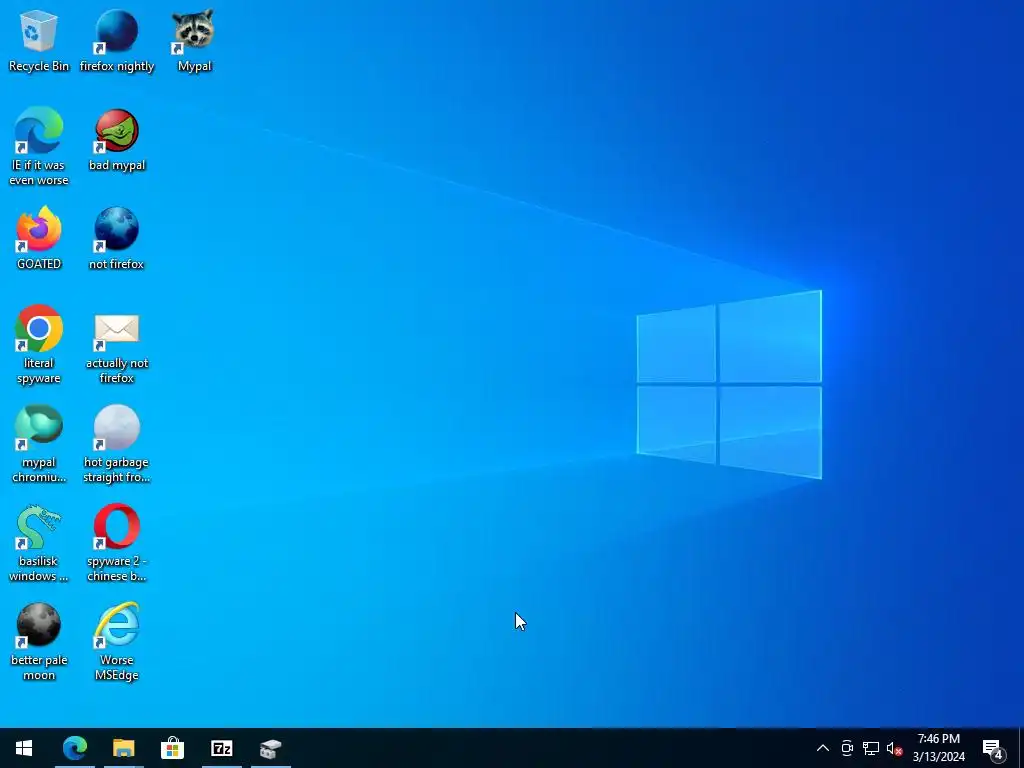1024x768 pixels.
Task: Select the 'better pale moon' shortcut
Action: coord(39,642)
